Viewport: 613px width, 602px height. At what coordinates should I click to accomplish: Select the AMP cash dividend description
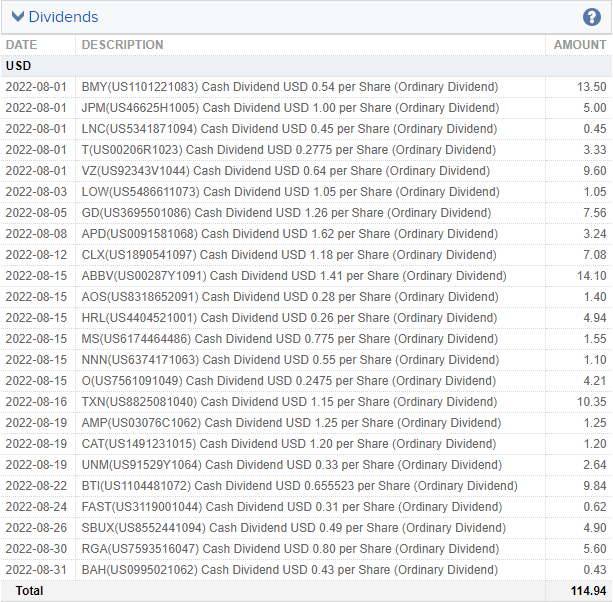(x=291, y=423)
